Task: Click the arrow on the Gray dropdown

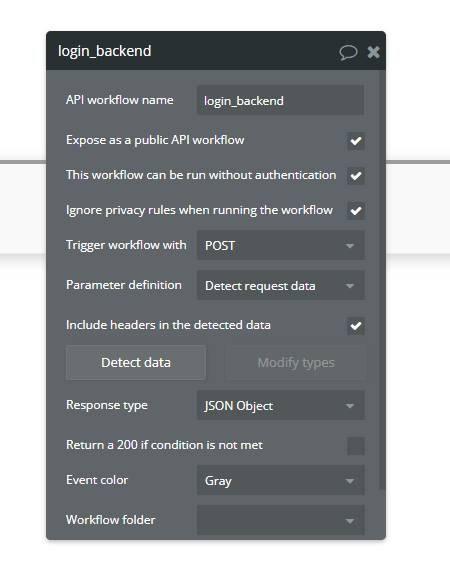Action: coord(350,481)
